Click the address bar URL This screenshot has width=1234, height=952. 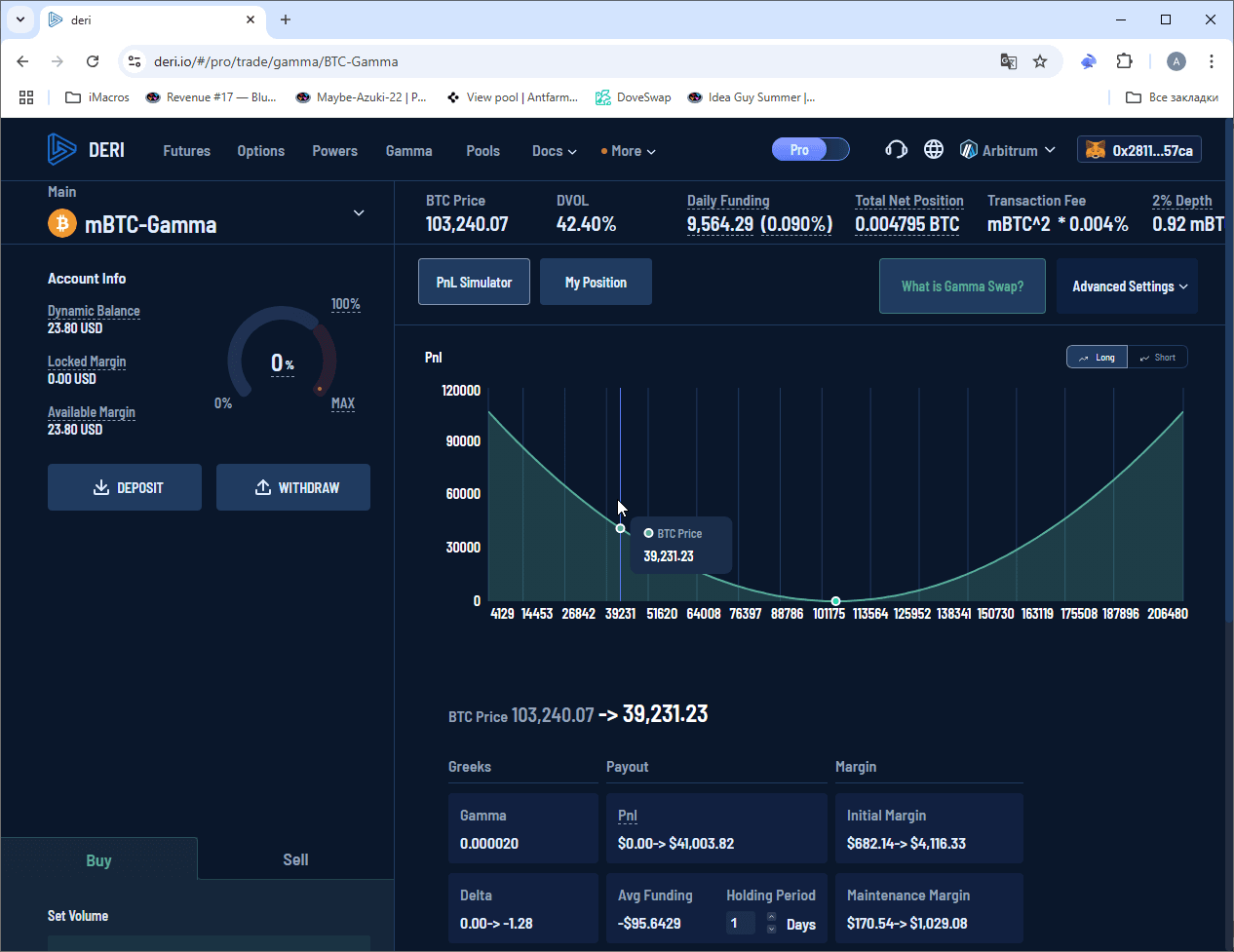(x=276, y=61)
